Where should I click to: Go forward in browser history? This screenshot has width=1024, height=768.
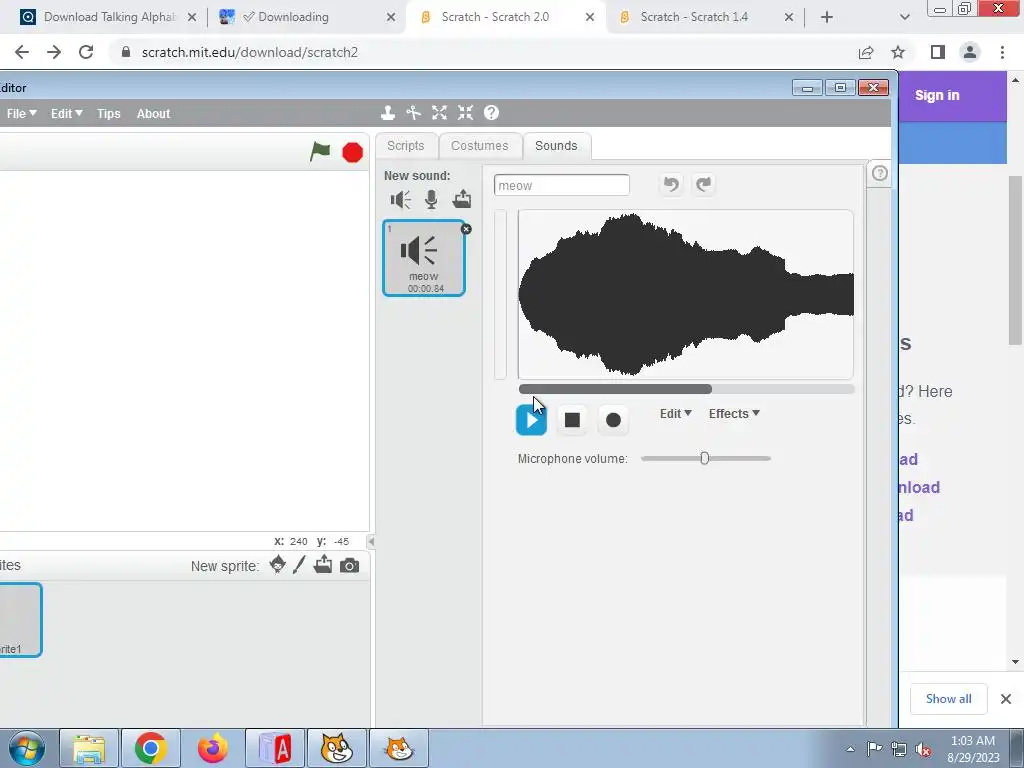tap(54, 52)
